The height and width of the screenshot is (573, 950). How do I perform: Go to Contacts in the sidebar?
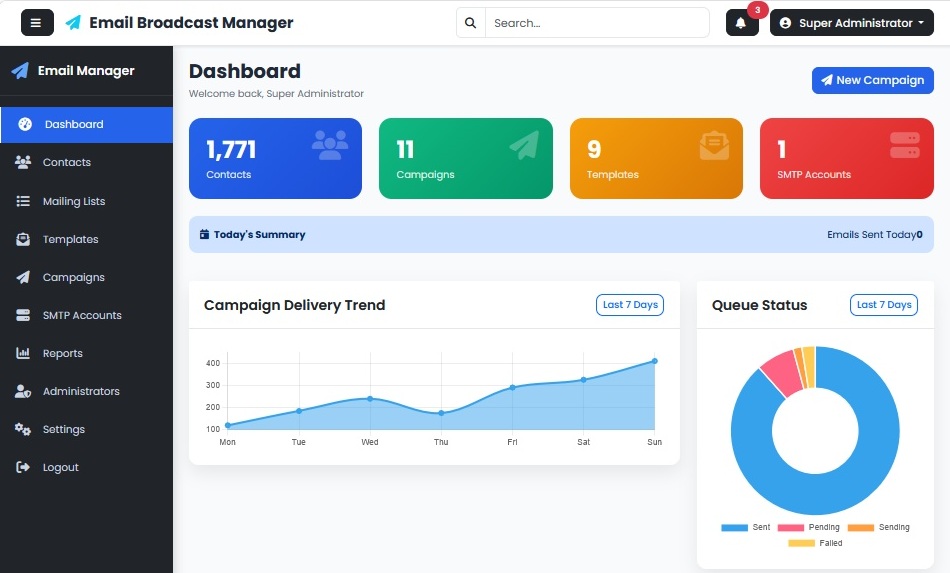[87, 162]
